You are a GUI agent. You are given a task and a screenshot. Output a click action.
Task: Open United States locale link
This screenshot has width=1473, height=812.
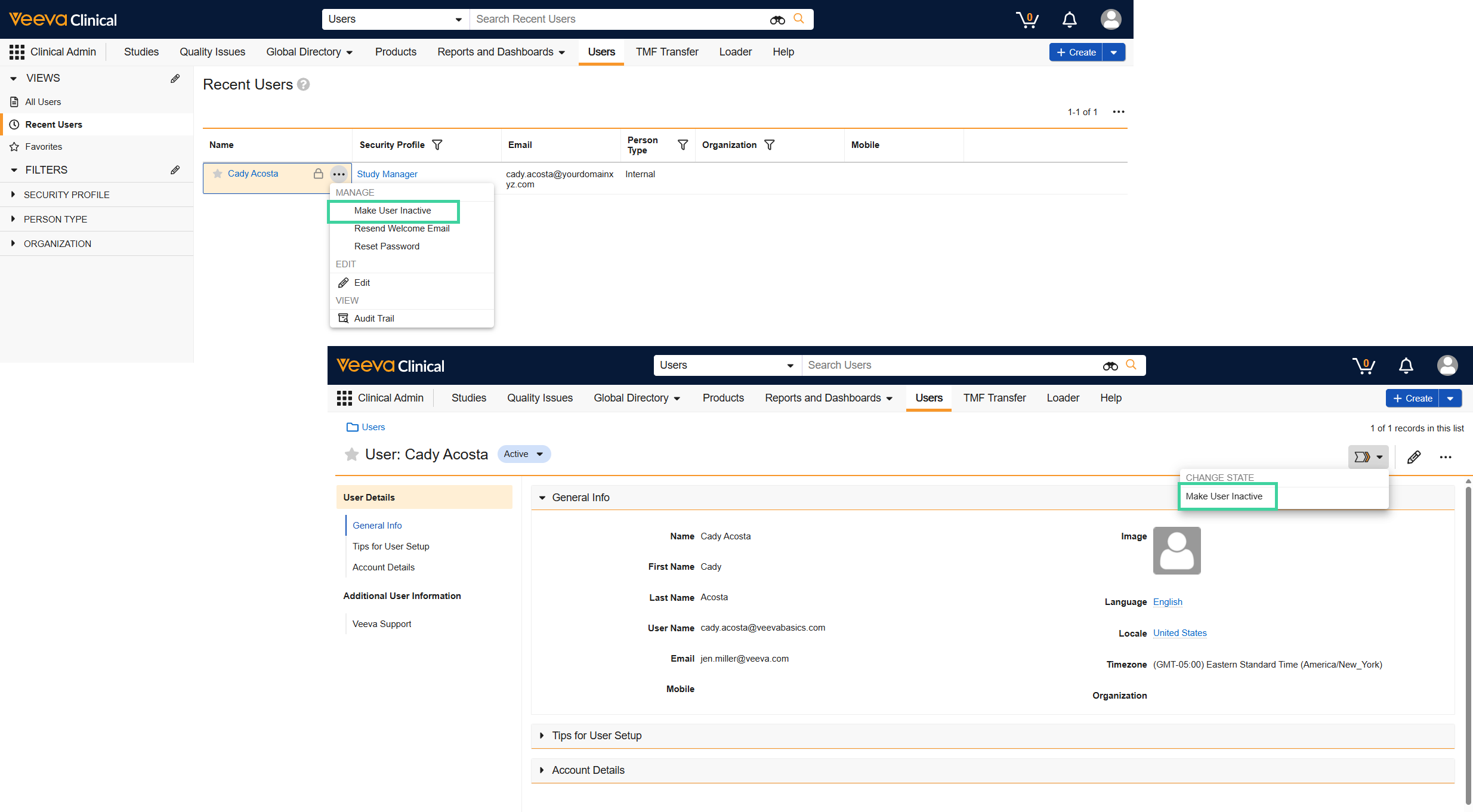click(x=1180, y=633)
